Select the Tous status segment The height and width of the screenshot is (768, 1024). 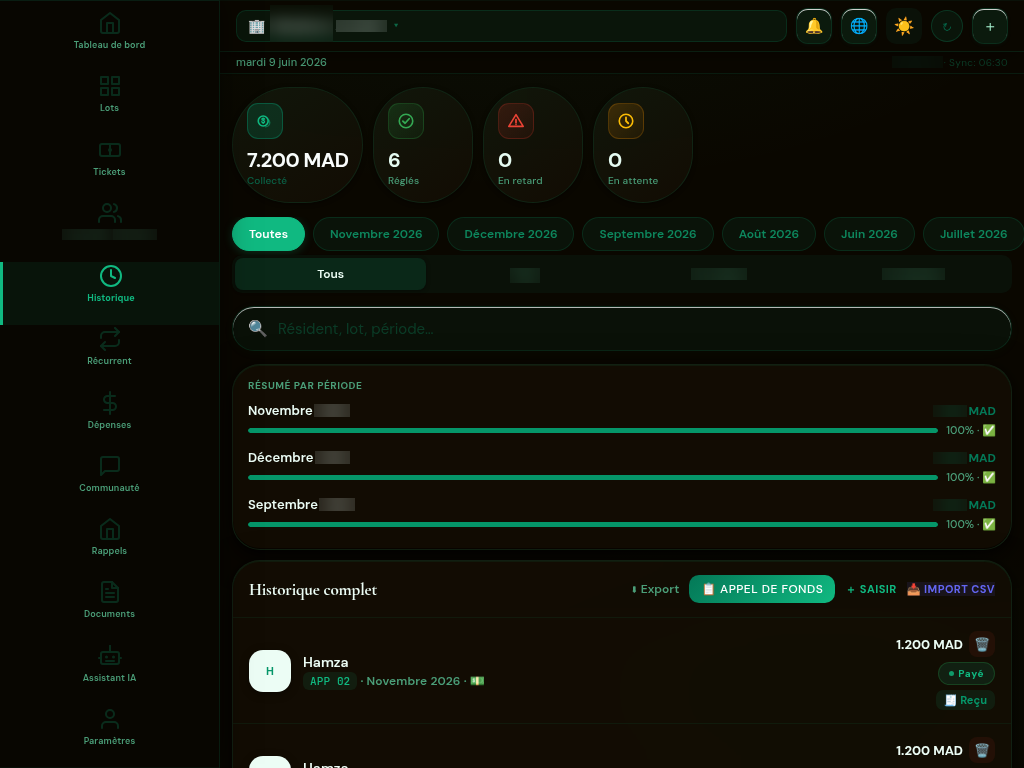point(330,274)
